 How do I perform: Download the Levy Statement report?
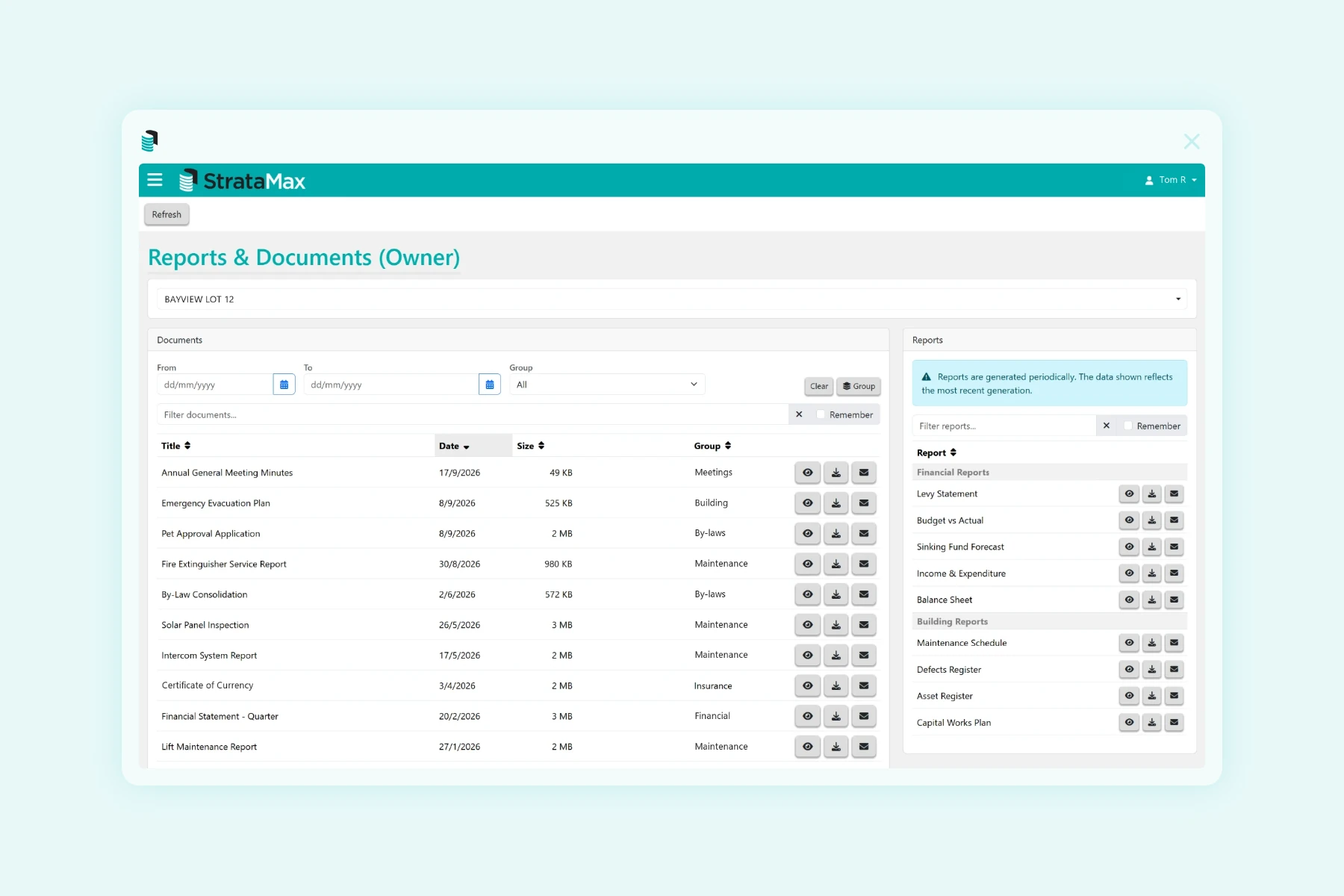pyautogui.click(x=1152, y=494)
